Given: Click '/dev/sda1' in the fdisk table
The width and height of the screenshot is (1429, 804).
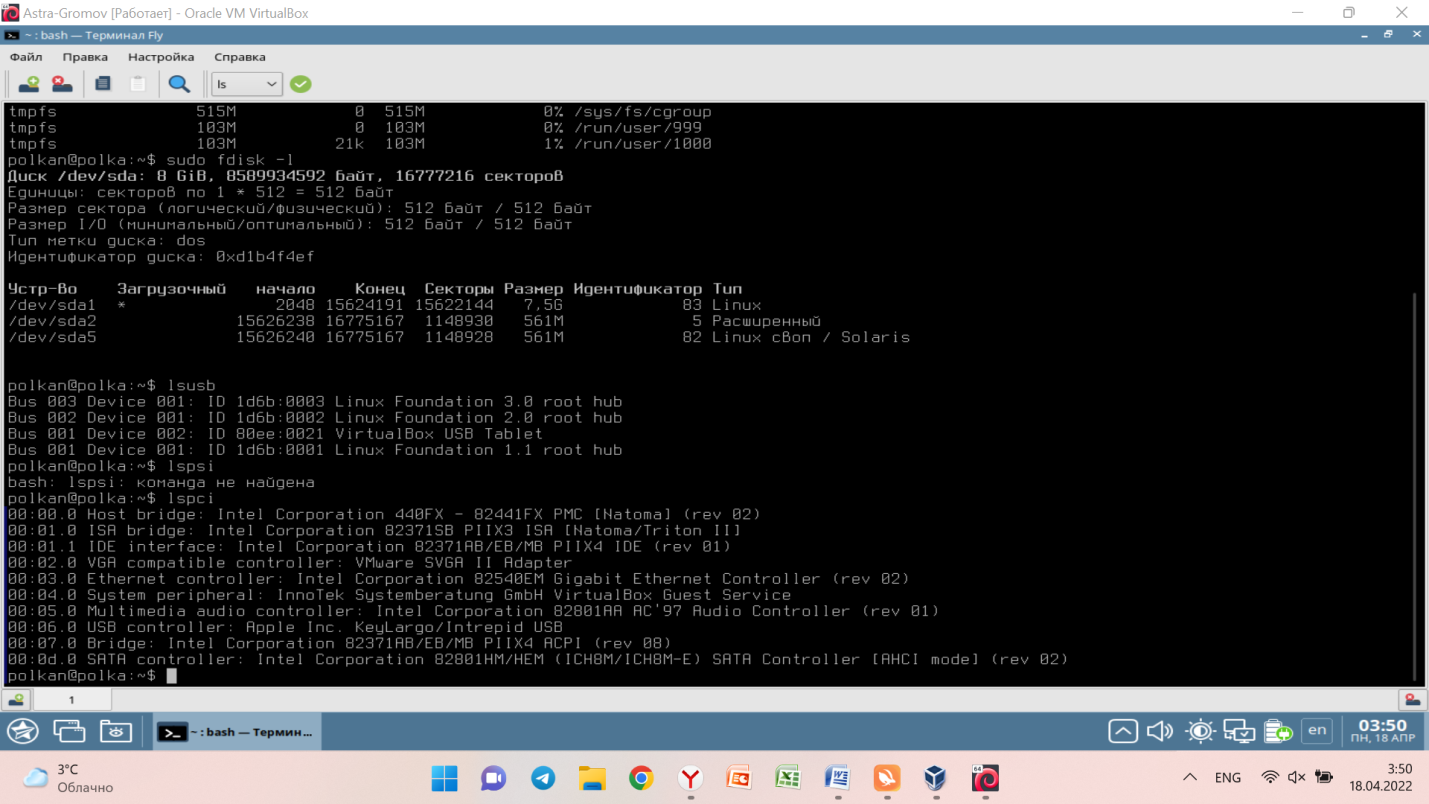Looking at the screenshot, I should coord(51,305).
